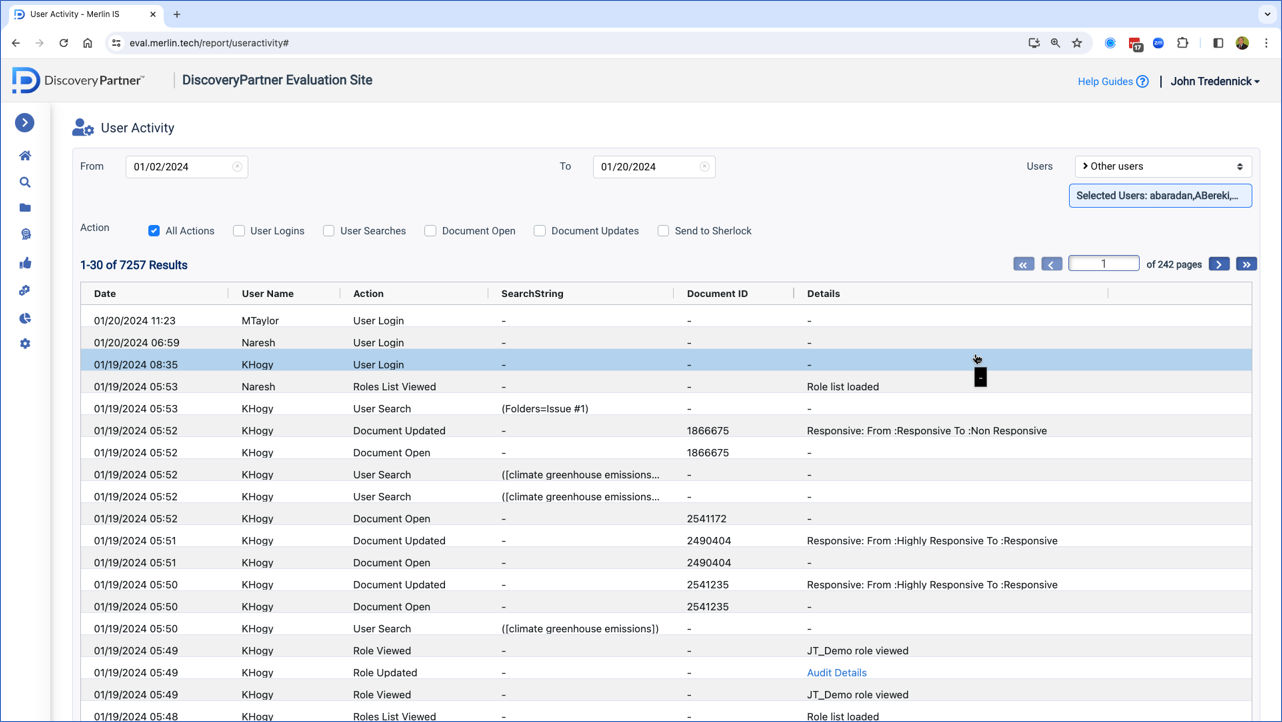Image resolution: width=1282 pixels, height=722 pixels.
Task: Open the browser tab list chevron
Action: point(1267,15)
